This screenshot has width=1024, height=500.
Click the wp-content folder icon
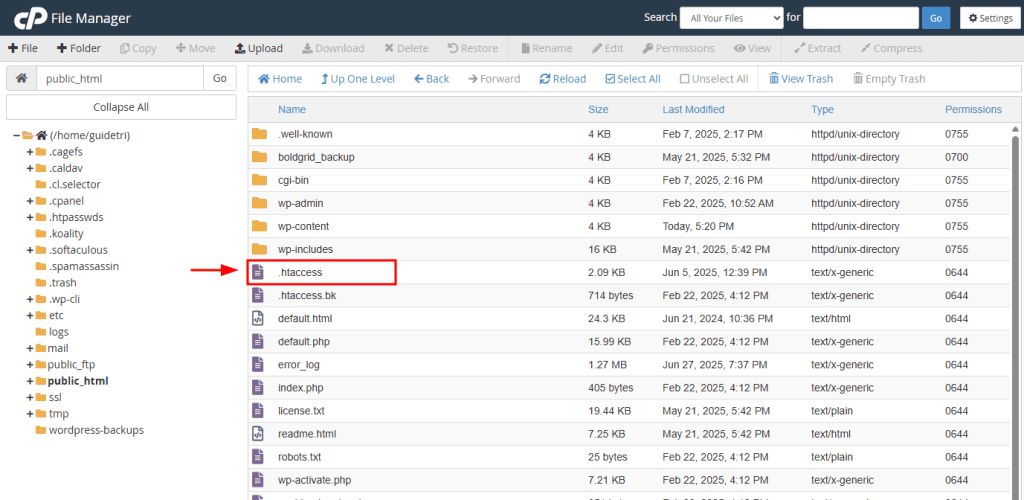(259, 226)
